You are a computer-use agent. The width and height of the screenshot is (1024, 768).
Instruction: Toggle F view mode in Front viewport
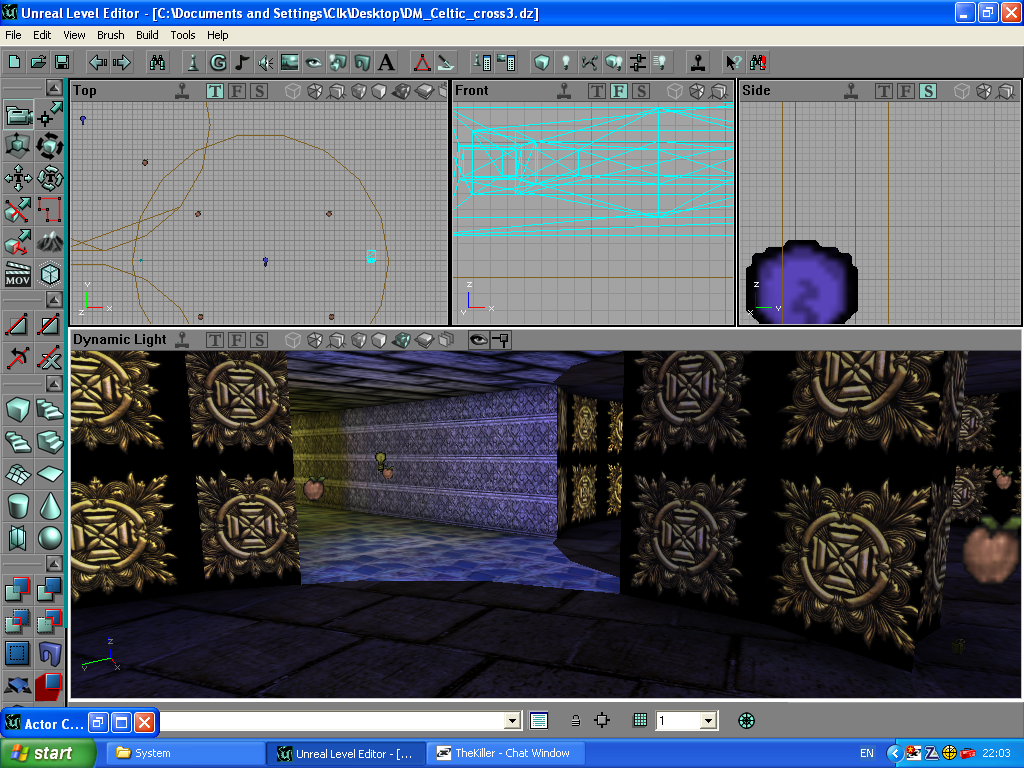(x=619, y=91)
